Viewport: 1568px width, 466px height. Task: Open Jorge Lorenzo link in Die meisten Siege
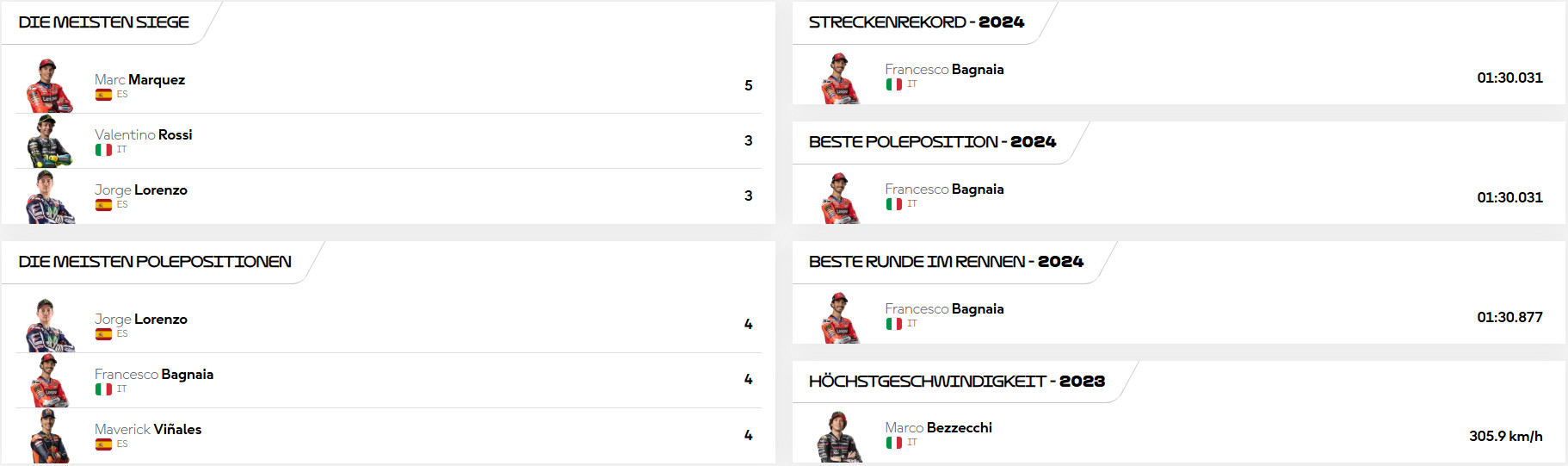[140, 190]
